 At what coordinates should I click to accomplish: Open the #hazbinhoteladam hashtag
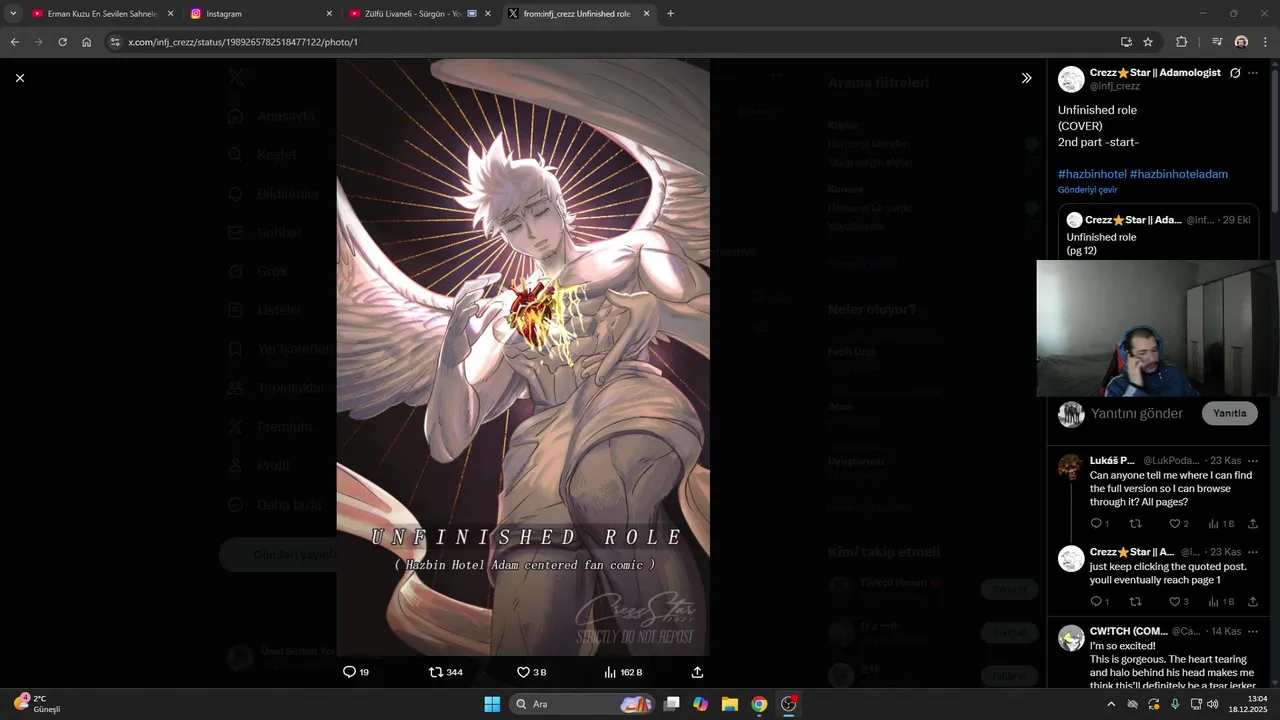click(x=1178, y=174)
